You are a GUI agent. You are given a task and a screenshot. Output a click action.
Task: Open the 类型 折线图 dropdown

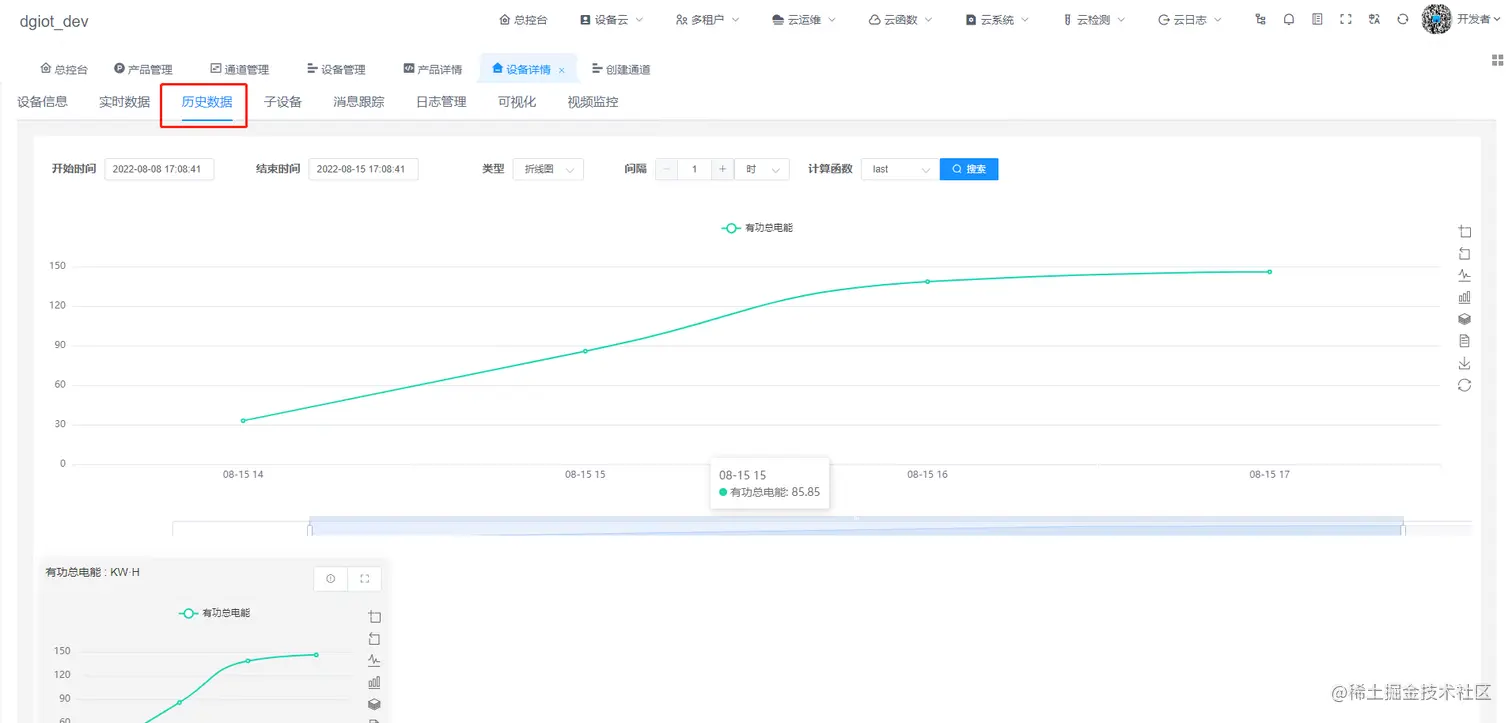(548, 169)
